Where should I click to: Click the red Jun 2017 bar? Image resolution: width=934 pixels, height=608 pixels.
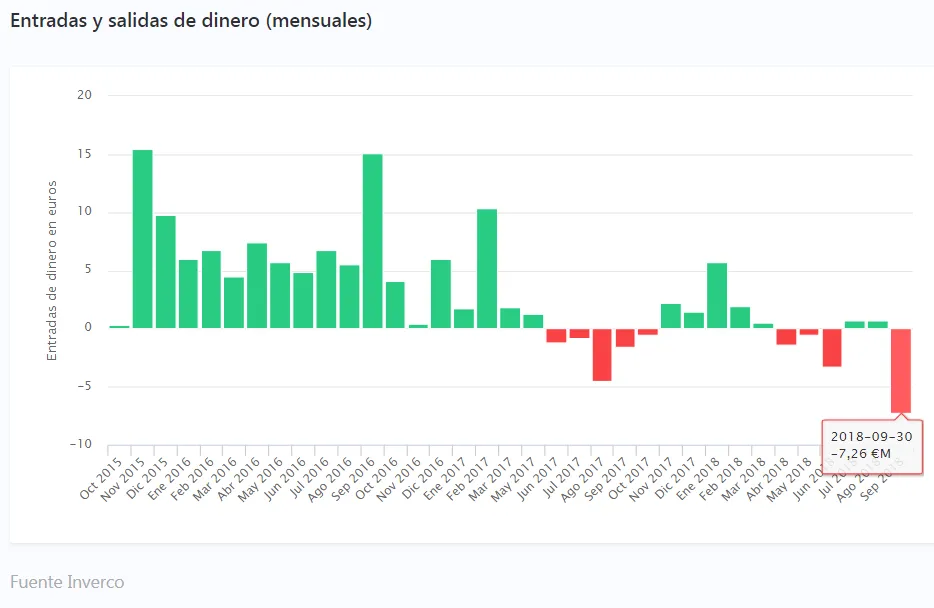coord(556,335)
